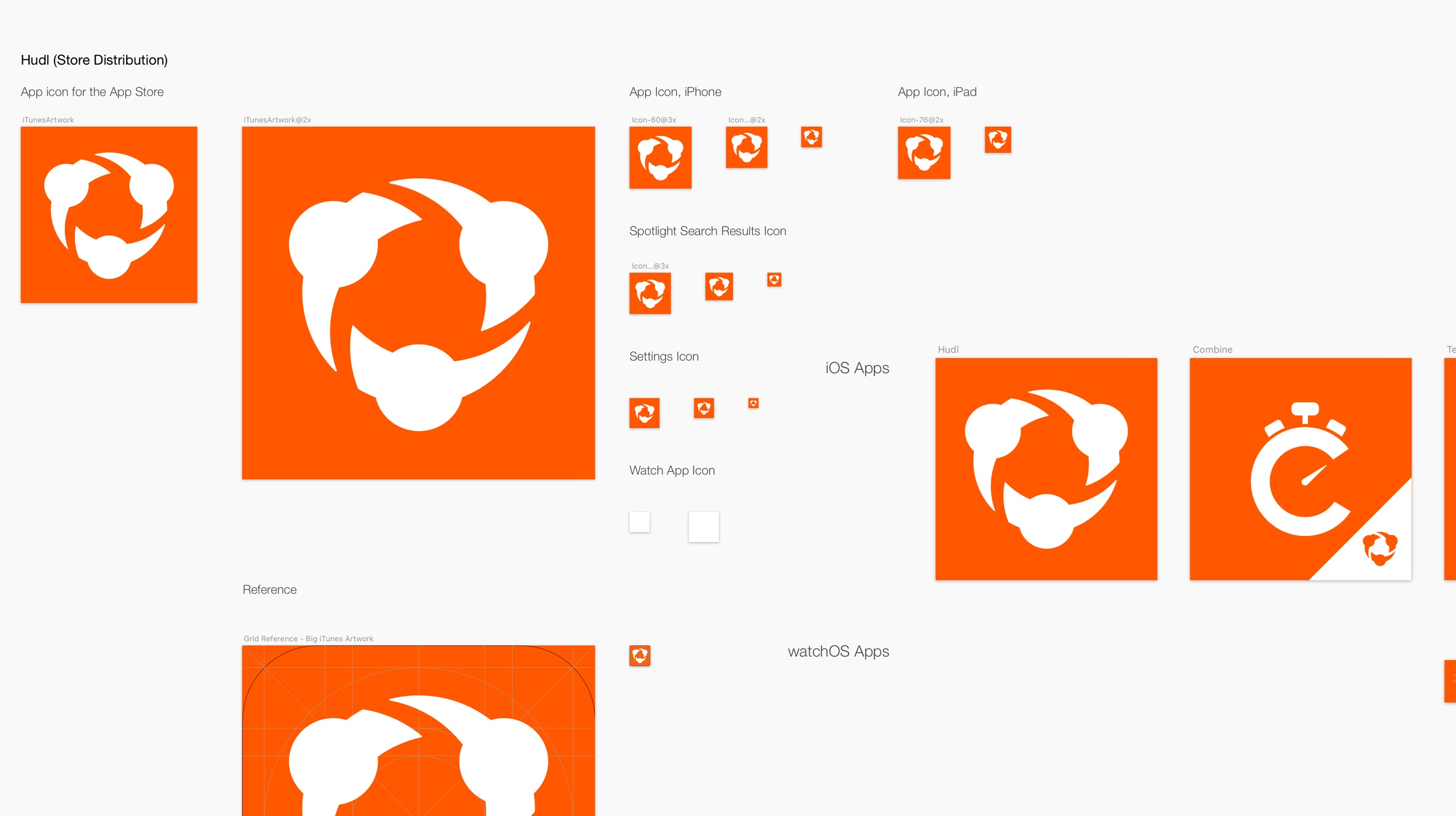1456x816 pixels.
Task: Select the 'Watch App Icon' text
Action: (672, 471)
